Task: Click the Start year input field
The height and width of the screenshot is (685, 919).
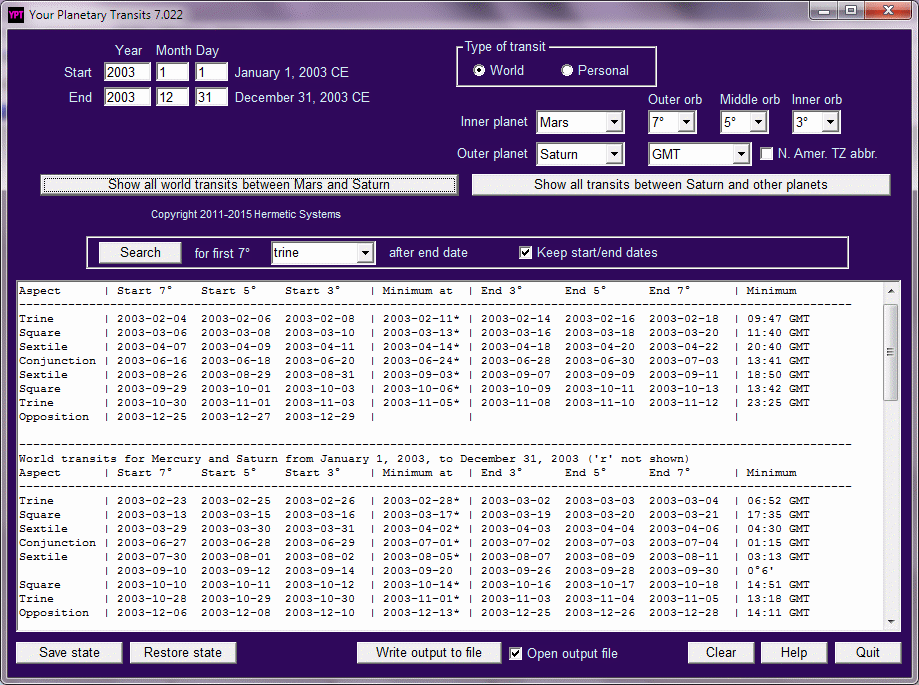Action: (127, 72)
